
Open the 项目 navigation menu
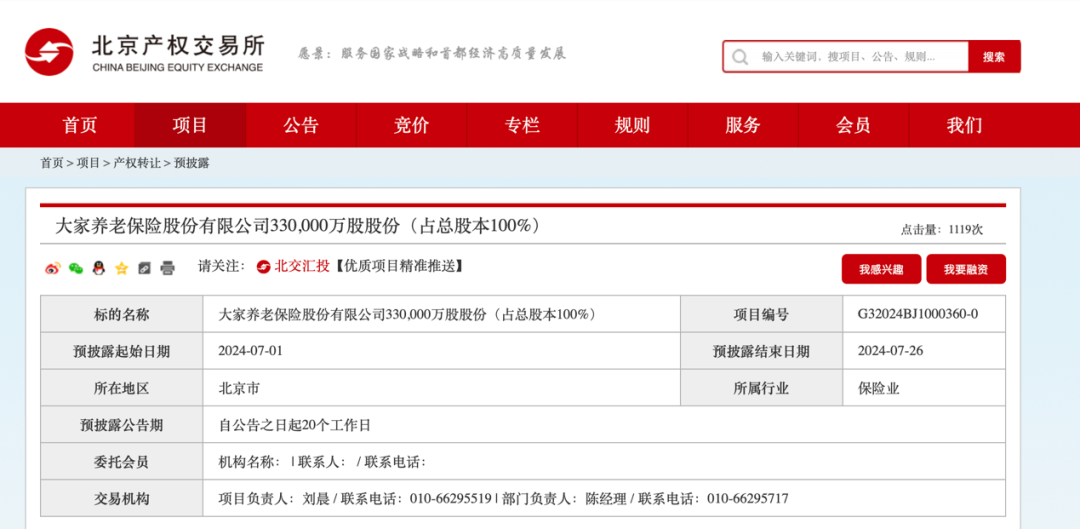click(x=190, y=125)
